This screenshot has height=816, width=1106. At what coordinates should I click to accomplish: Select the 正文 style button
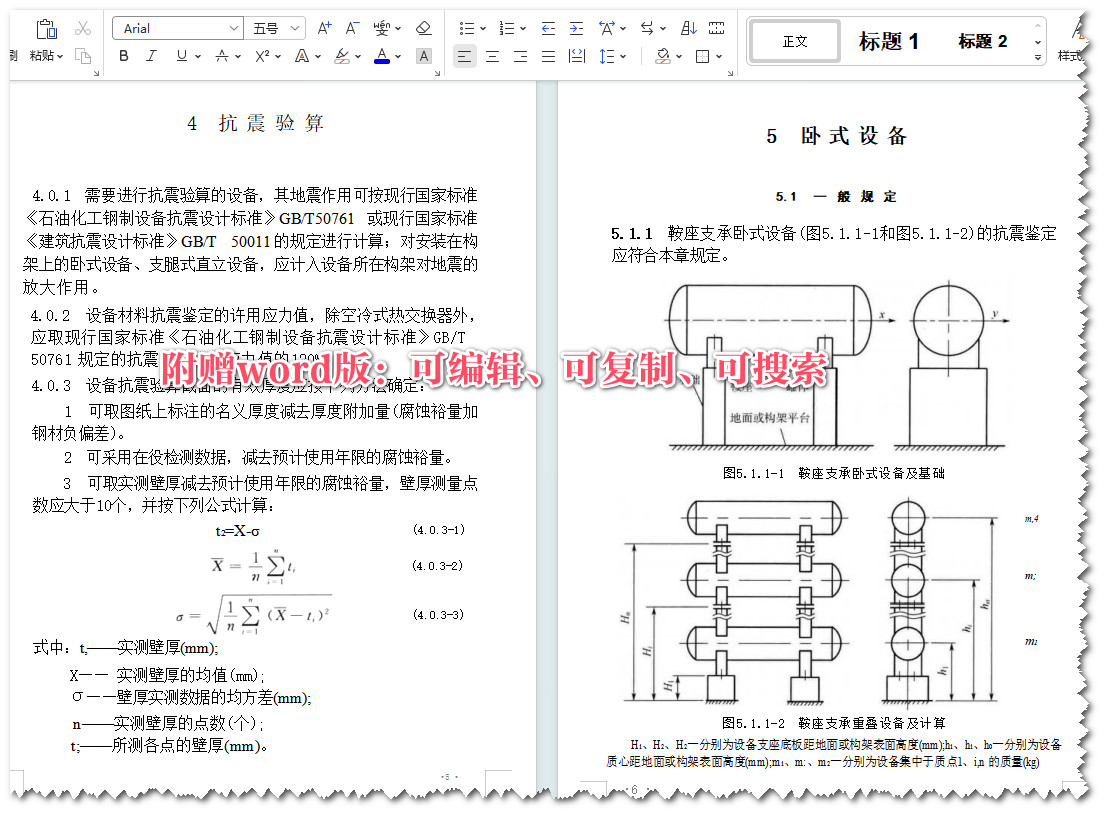pos(793,41)
